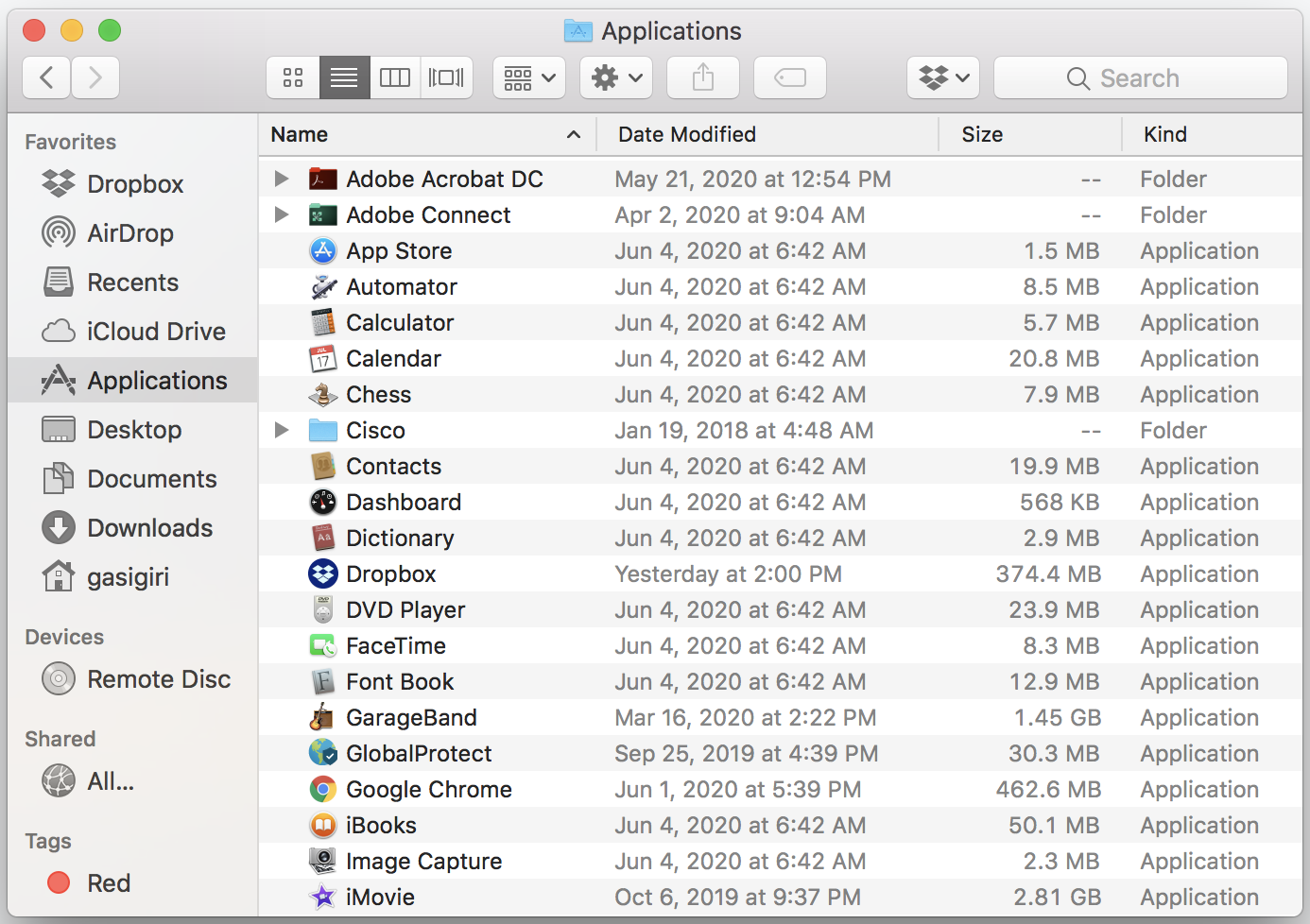Select Remote Disc under Devices
The height and width of the screenshot is (924, 1310).
(x=132, y=679)
